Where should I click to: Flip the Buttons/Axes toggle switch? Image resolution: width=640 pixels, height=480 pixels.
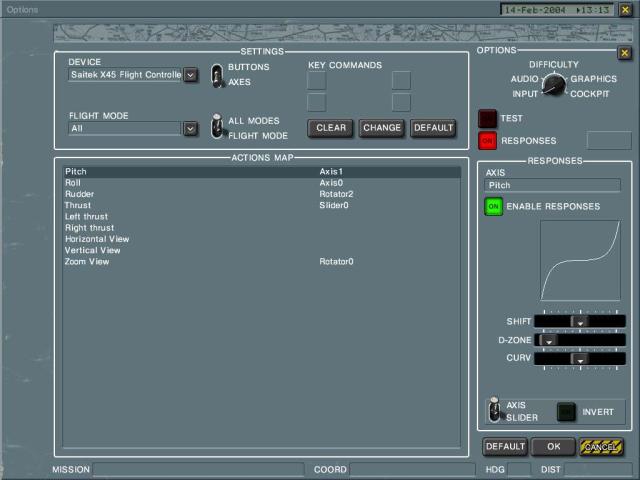tap(218, 75)
